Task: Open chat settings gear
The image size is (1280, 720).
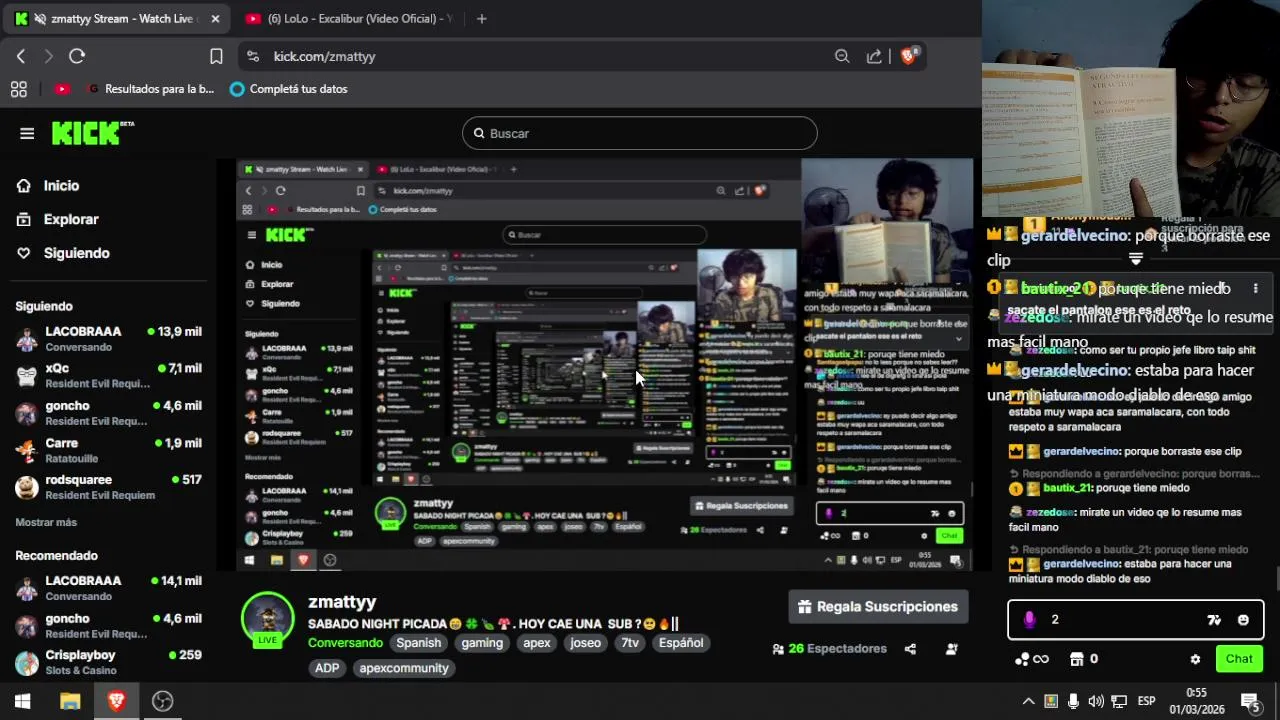Action: point(1195,659)
